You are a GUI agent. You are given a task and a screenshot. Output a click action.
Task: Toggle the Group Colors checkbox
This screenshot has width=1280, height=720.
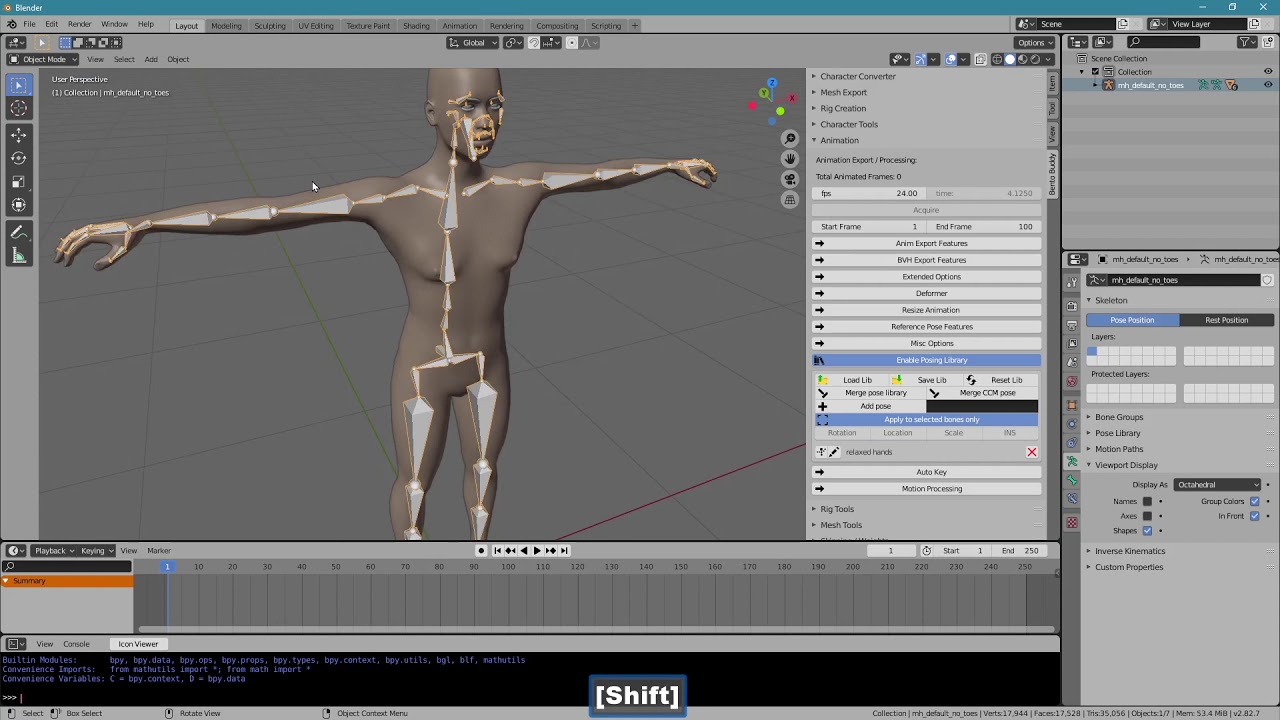[1254, 501]
